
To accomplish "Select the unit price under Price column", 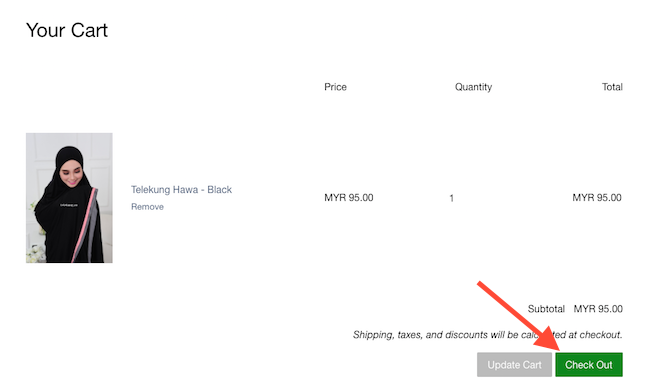I will pyautogui.click(x=349, y=198).
